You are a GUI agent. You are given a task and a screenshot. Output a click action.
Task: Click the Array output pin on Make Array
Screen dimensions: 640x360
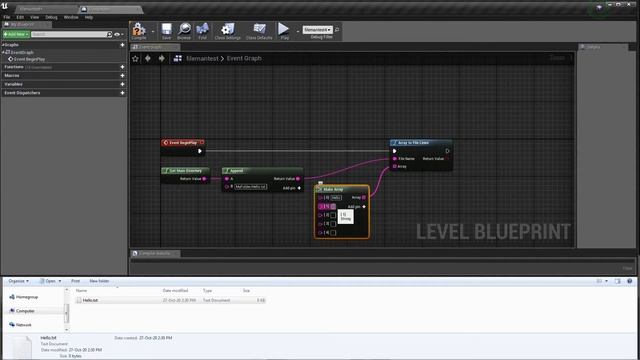point(364,198)
